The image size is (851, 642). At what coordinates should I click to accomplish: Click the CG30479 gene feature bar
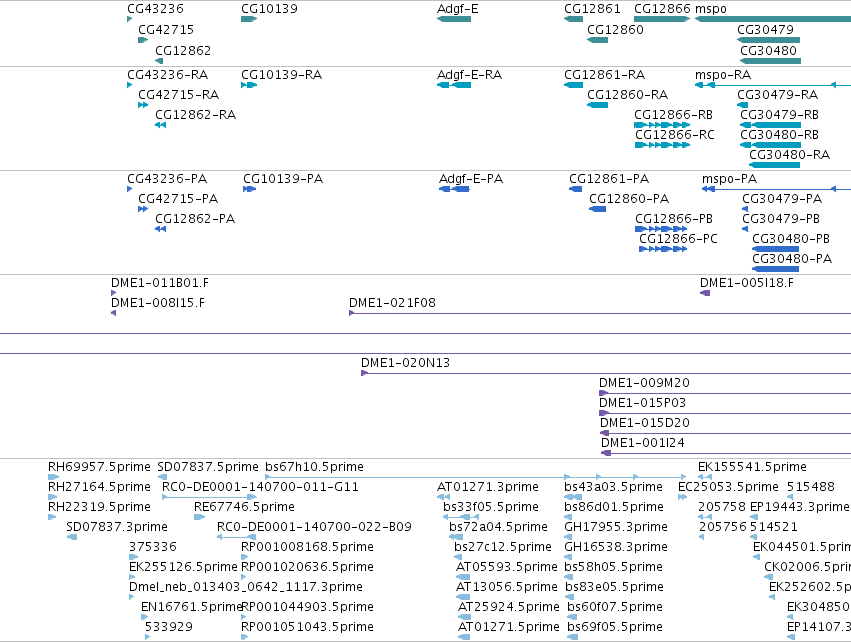coord(768,40)
